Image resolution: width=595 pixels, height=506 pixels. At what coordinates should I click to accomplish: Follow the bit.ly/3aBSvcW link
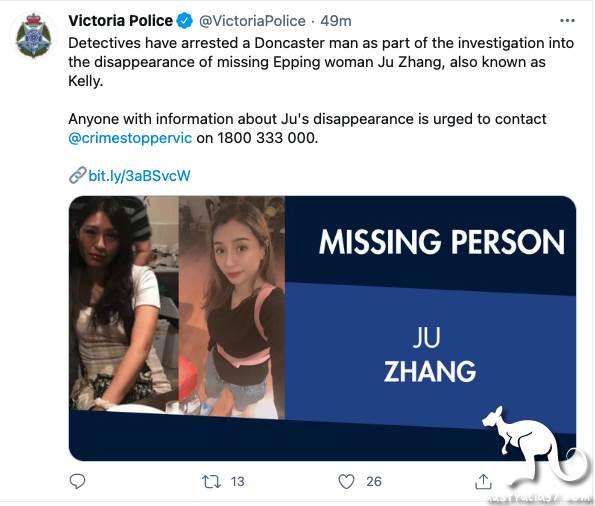(139, 176)
